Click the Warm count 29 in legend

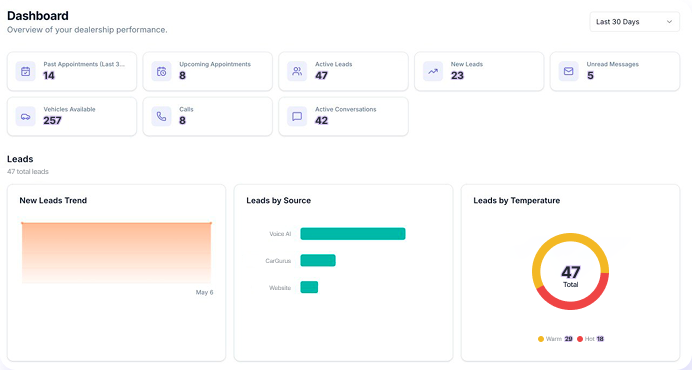(x=568, y=339)
